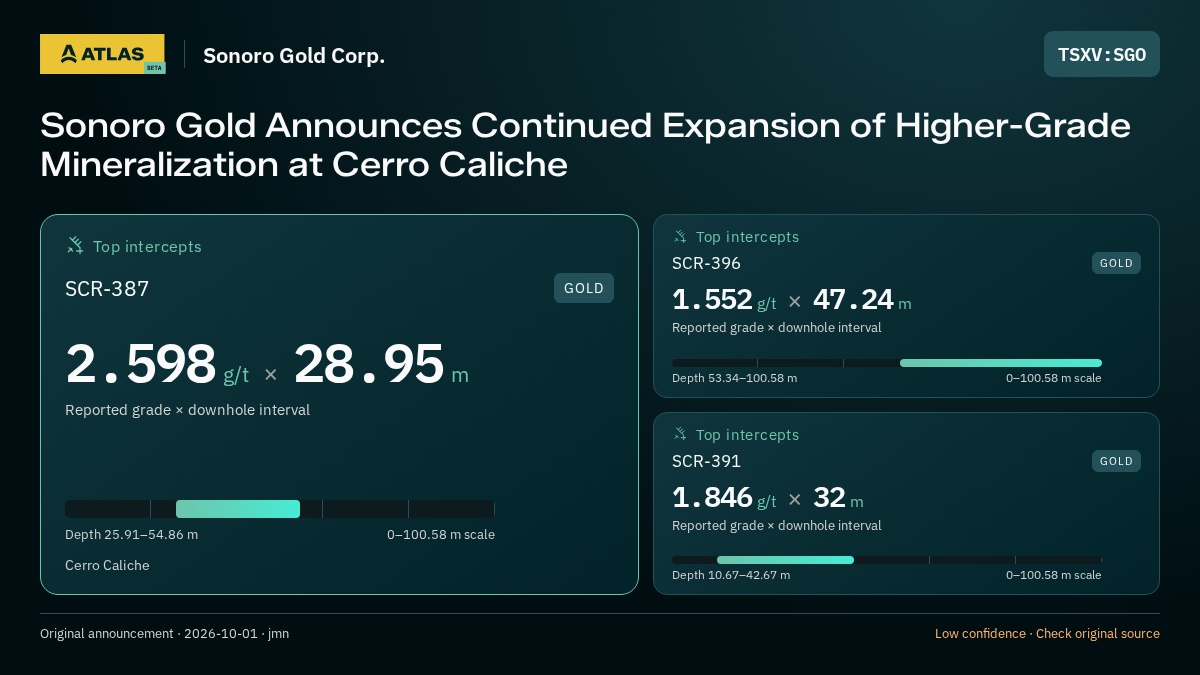Click the 1.552 g/t grade value
1200x675 pixels.
(724, 300)
